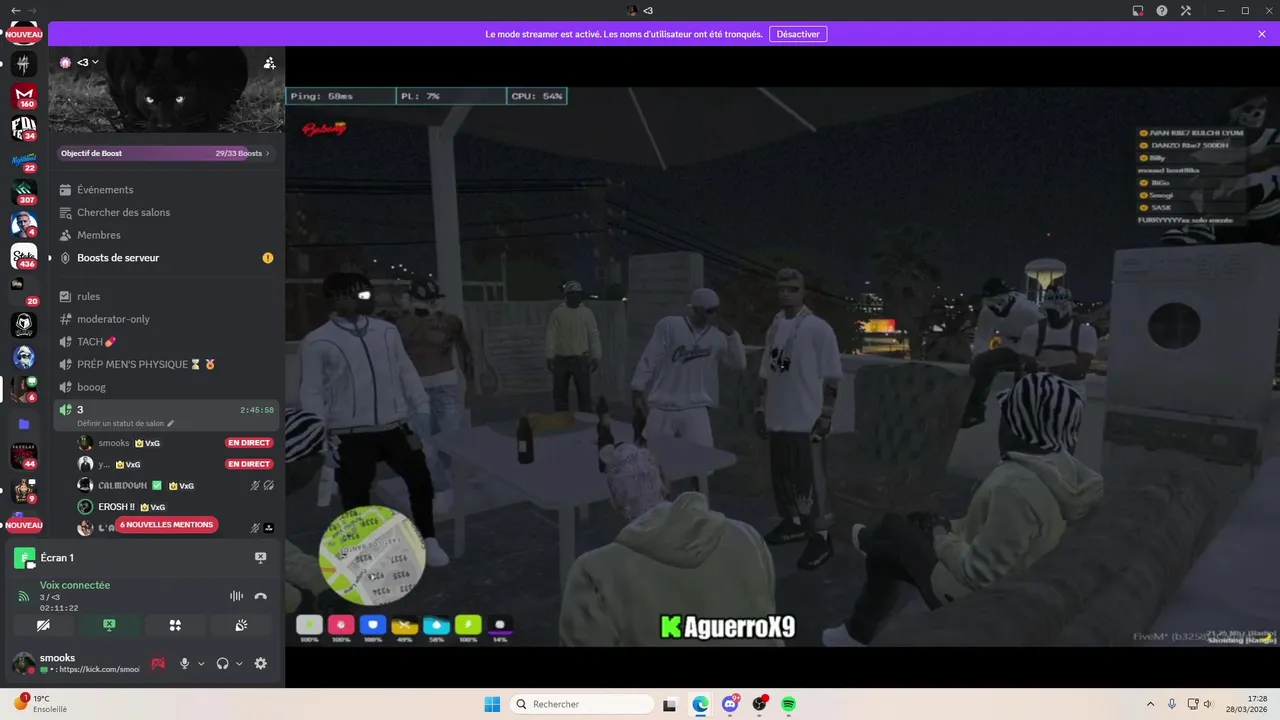Click the connection quality signal icon
Image resolution: width=1280 pixels, height=720 pixels.
pos(24,596)
